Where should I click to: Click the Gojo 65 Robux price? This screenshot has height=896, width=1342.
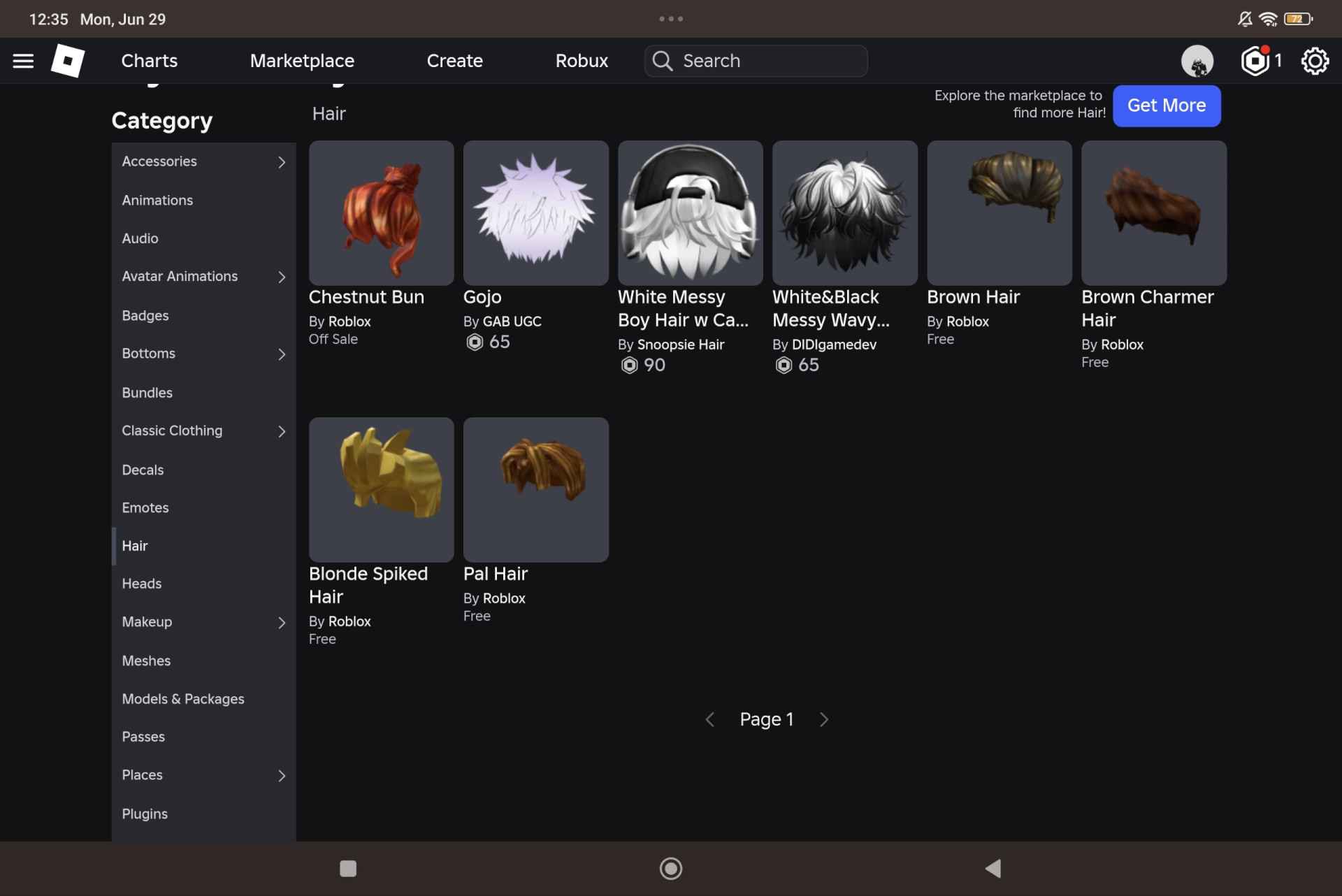click(x=488, y=342)
